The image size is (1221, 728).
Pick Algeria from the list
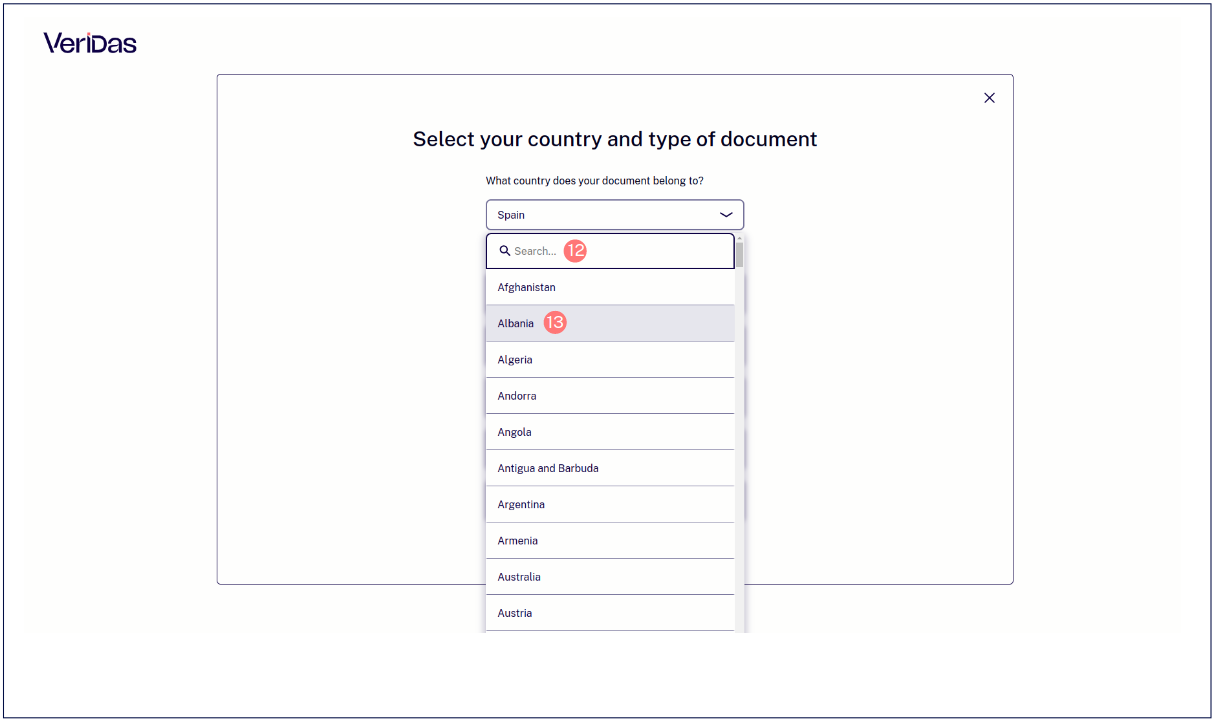610,360
